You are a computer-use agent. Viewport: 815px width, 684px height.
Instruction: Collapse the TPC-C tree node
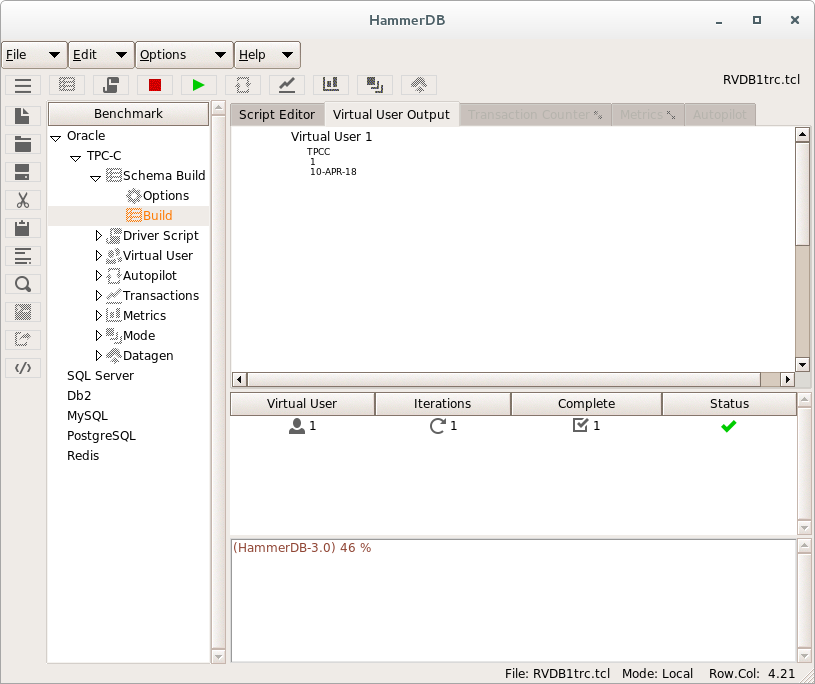click(75, 158)
